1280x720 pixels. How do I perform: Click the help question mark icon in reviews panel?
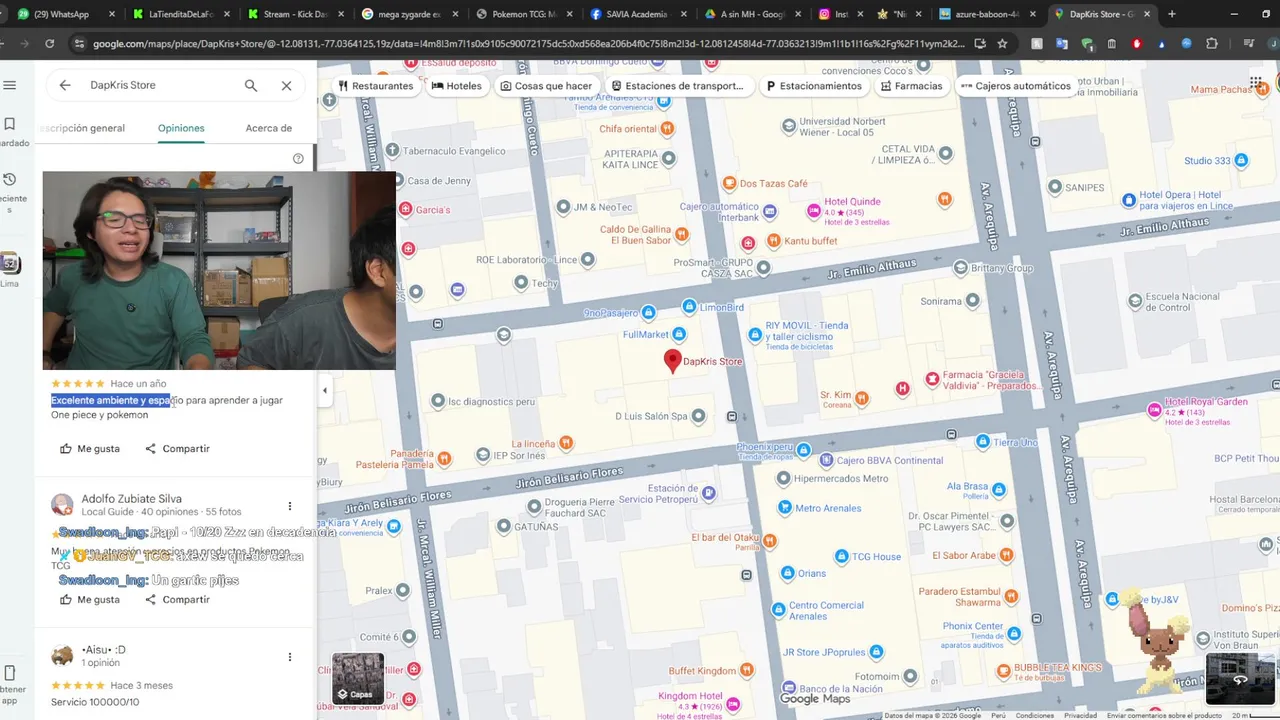pos(298,158)
